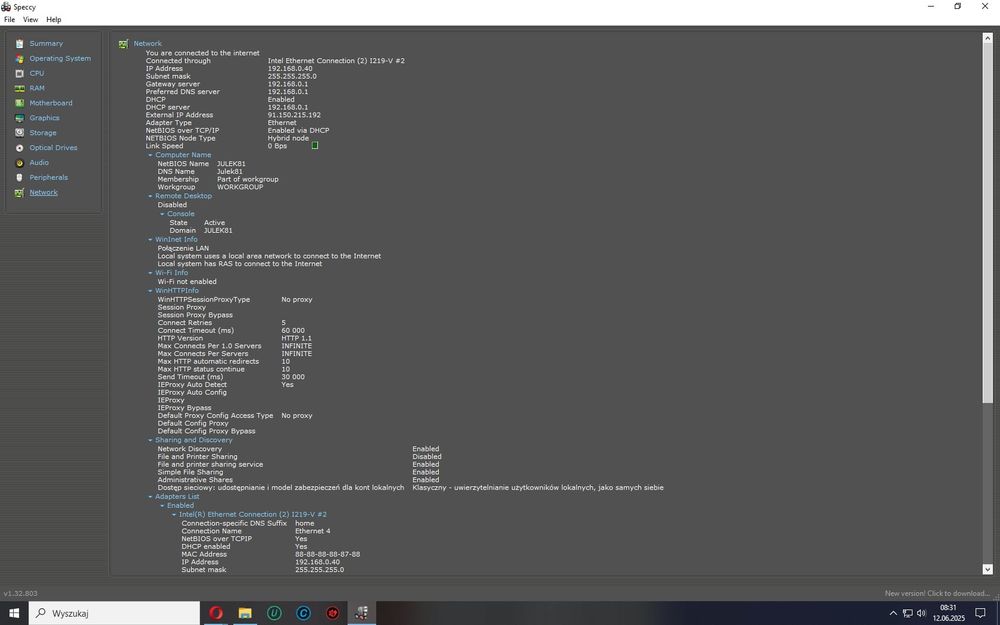
Task: Click the scrollbar down arrow
Action: click(x=987, y=570)
